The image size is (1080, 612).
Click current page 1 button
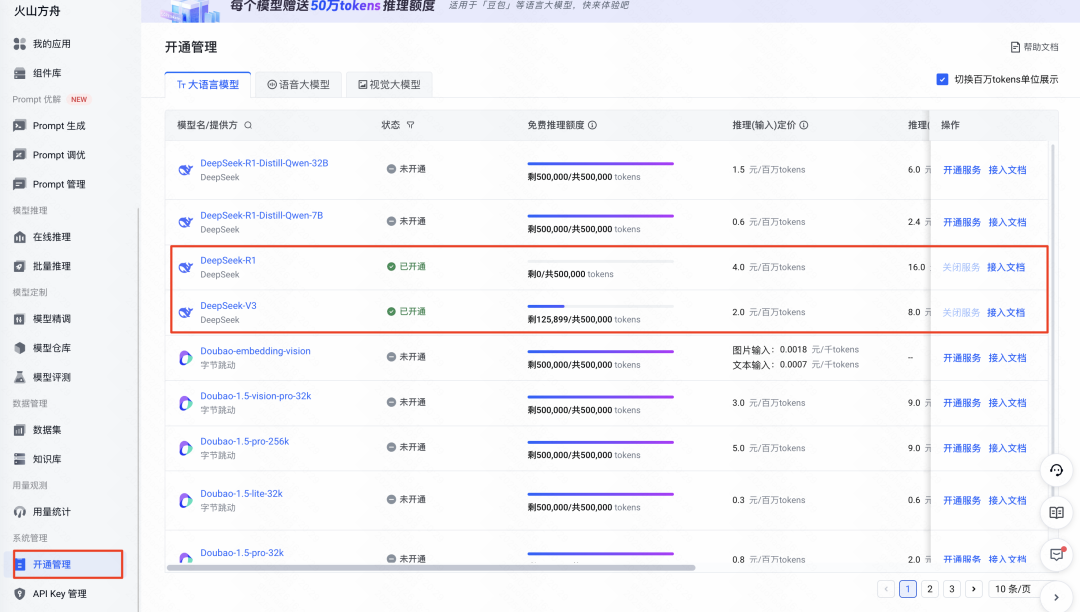pos(908,589)
